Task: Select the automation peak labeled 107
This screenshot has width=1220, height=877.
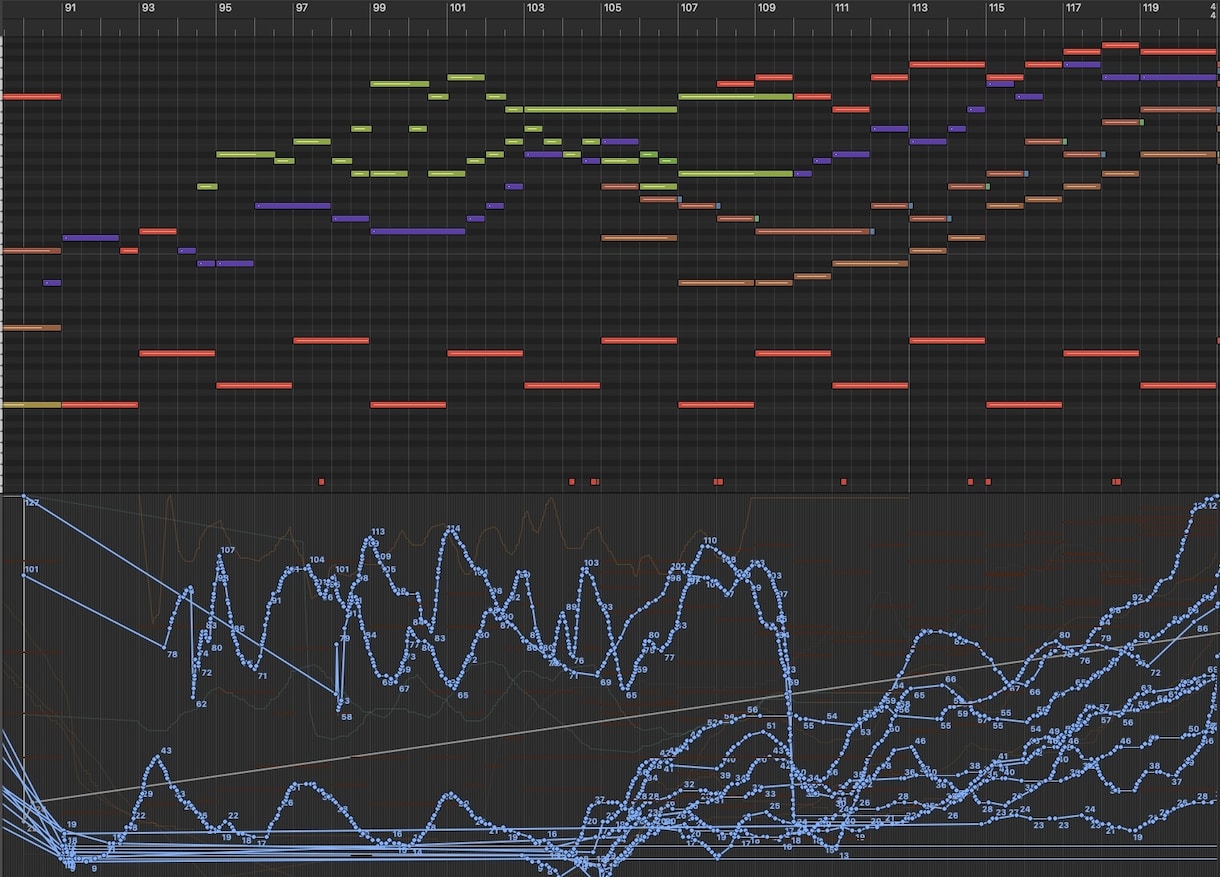Action: tap(219, 558)
